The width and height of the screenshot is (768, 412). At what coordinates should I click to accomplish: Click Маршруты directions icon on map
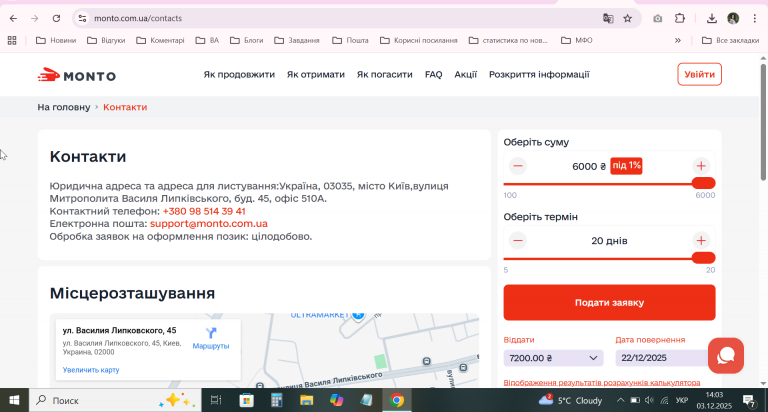coord(211,338)
